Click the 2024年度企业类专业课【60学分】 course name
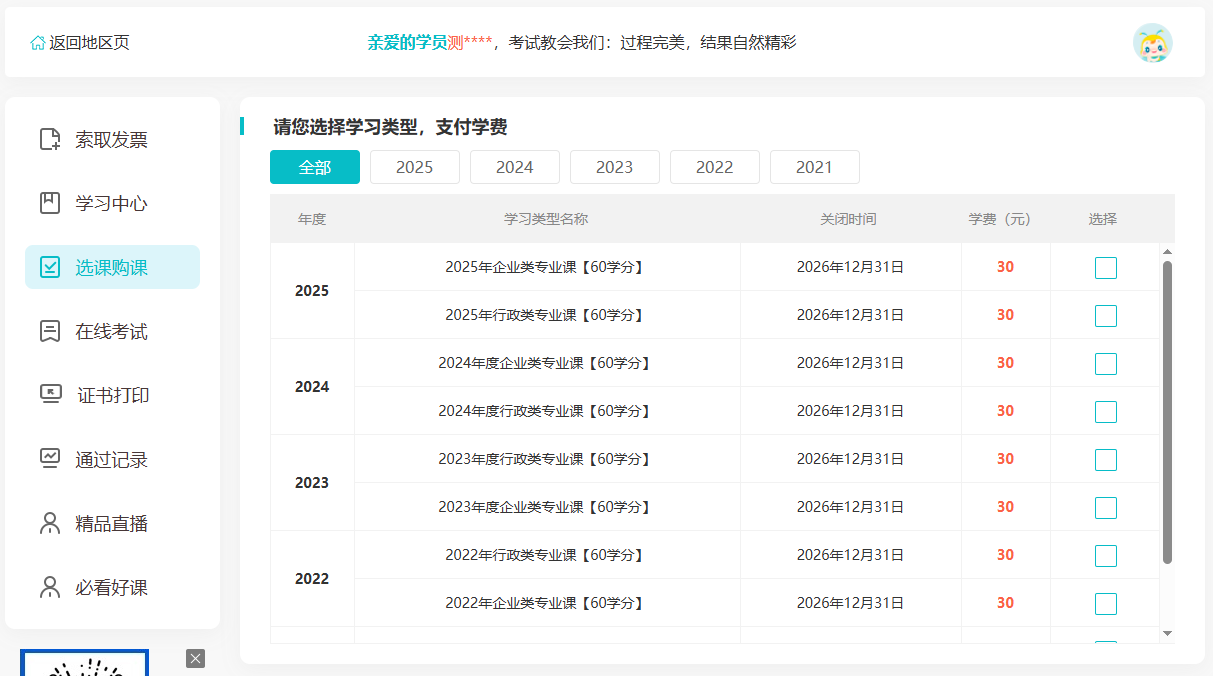Viewport: 1213px width, 676px height. (x=547, y=363)
